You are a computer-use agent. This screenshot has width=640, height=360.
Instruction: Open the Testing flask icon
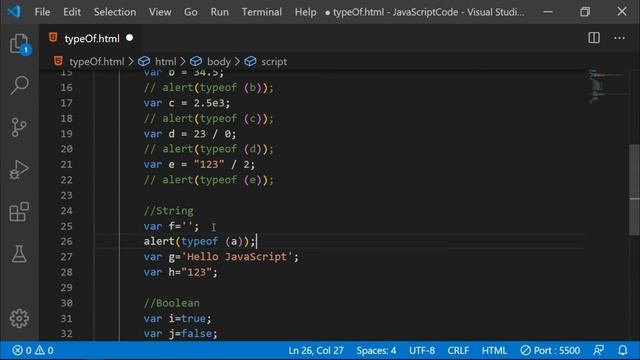pos(19,254)
